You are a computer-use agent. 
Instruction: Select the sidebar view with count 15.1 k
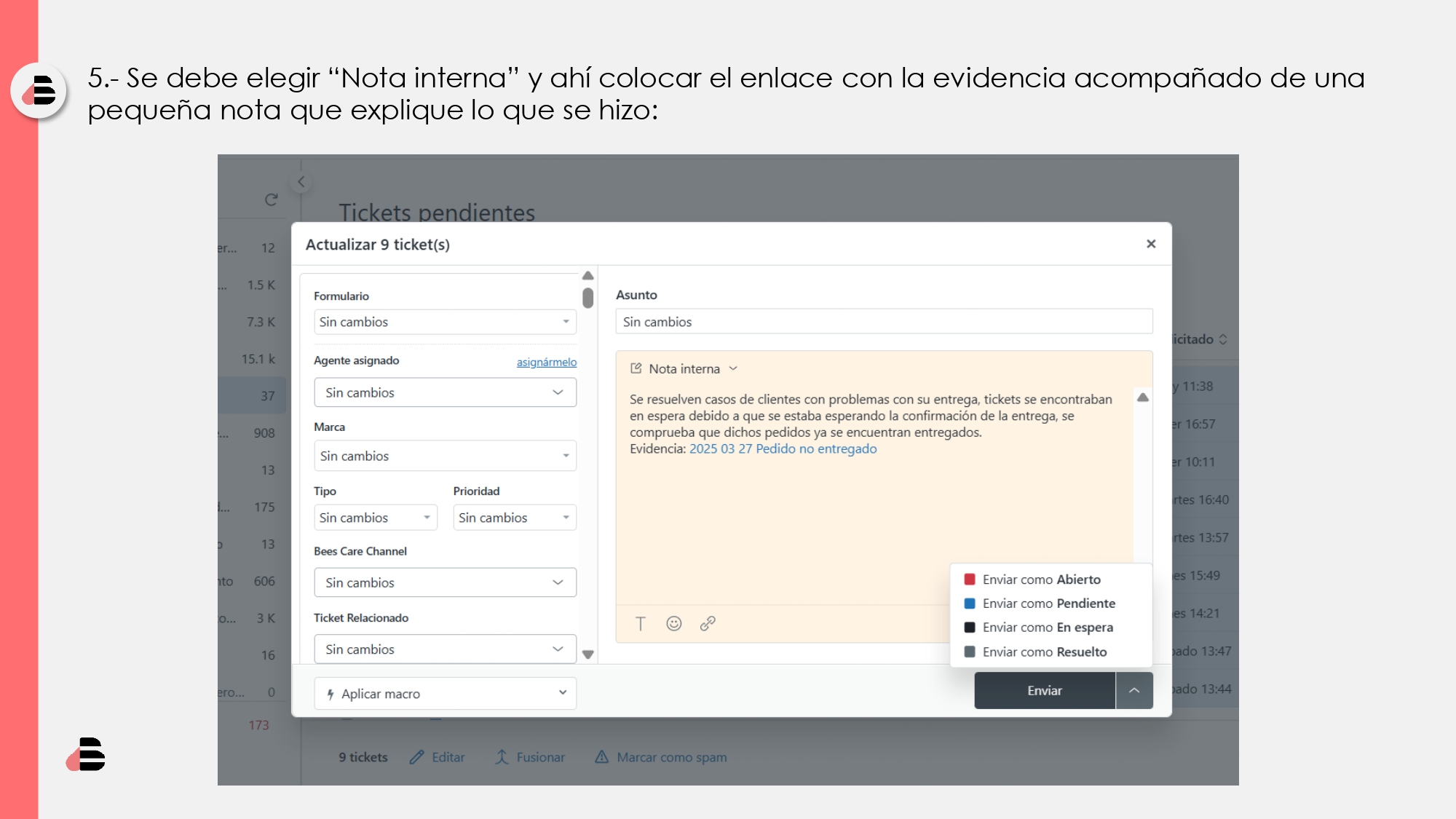(x=252, y=359)
